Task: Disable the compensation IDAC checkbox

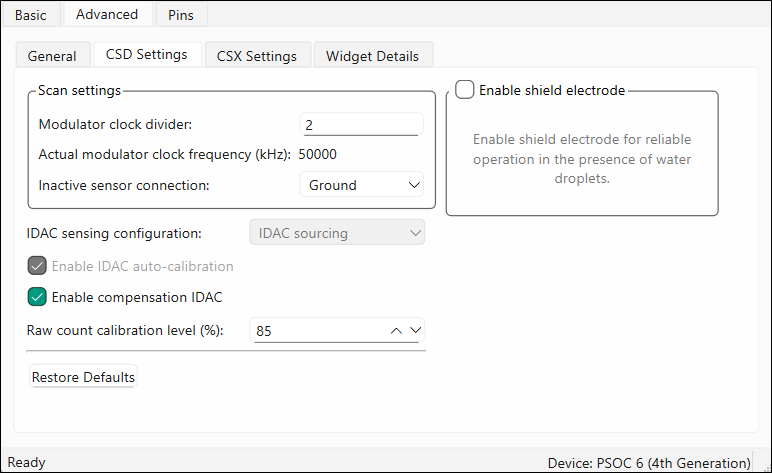Action: [x=38, y=297]
